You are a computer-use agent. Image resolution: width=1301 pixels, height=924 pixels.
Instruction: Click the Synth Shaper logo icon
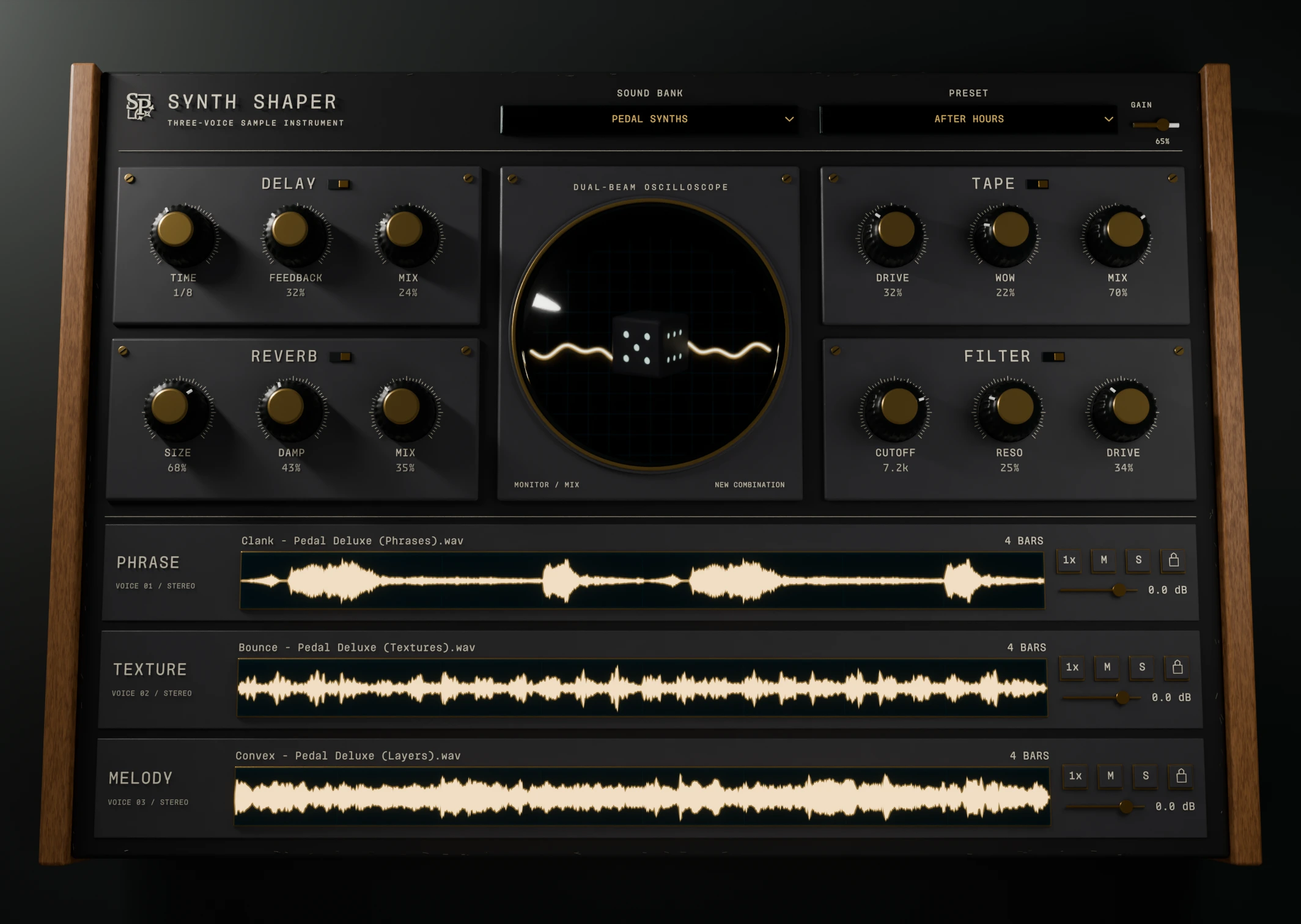pyautogui.click(x=140, y=107)
